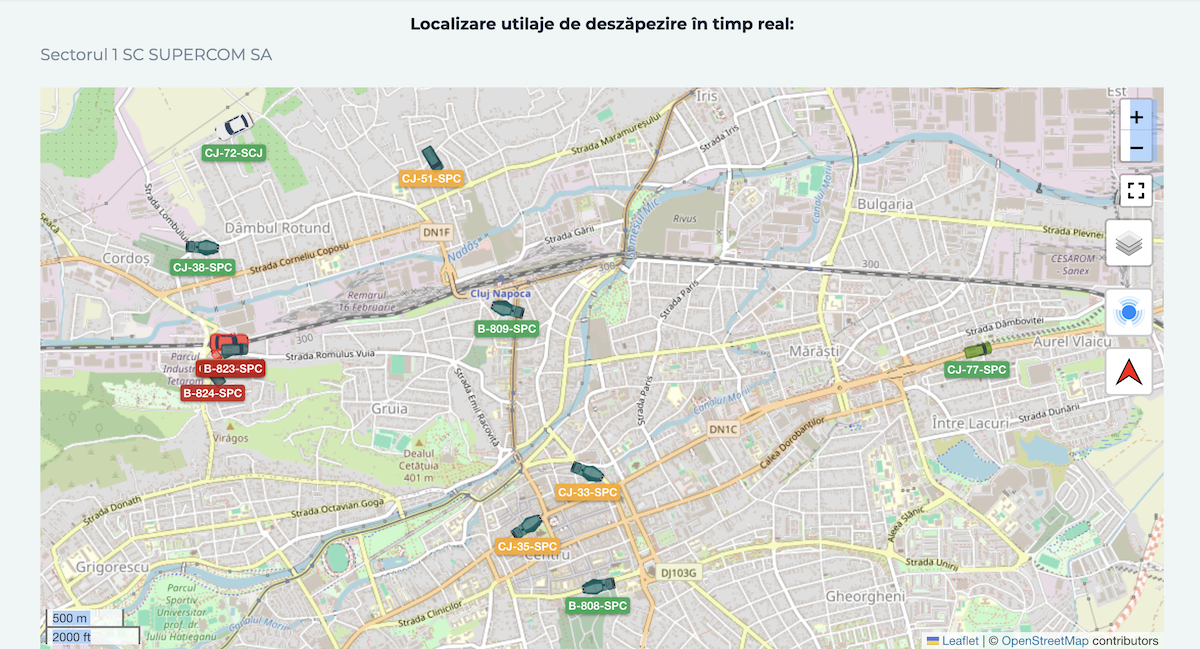Click the B-808-SPC green label
Image resolution: width=1200 pixels, height=649 pixels.
click(598, 606)
